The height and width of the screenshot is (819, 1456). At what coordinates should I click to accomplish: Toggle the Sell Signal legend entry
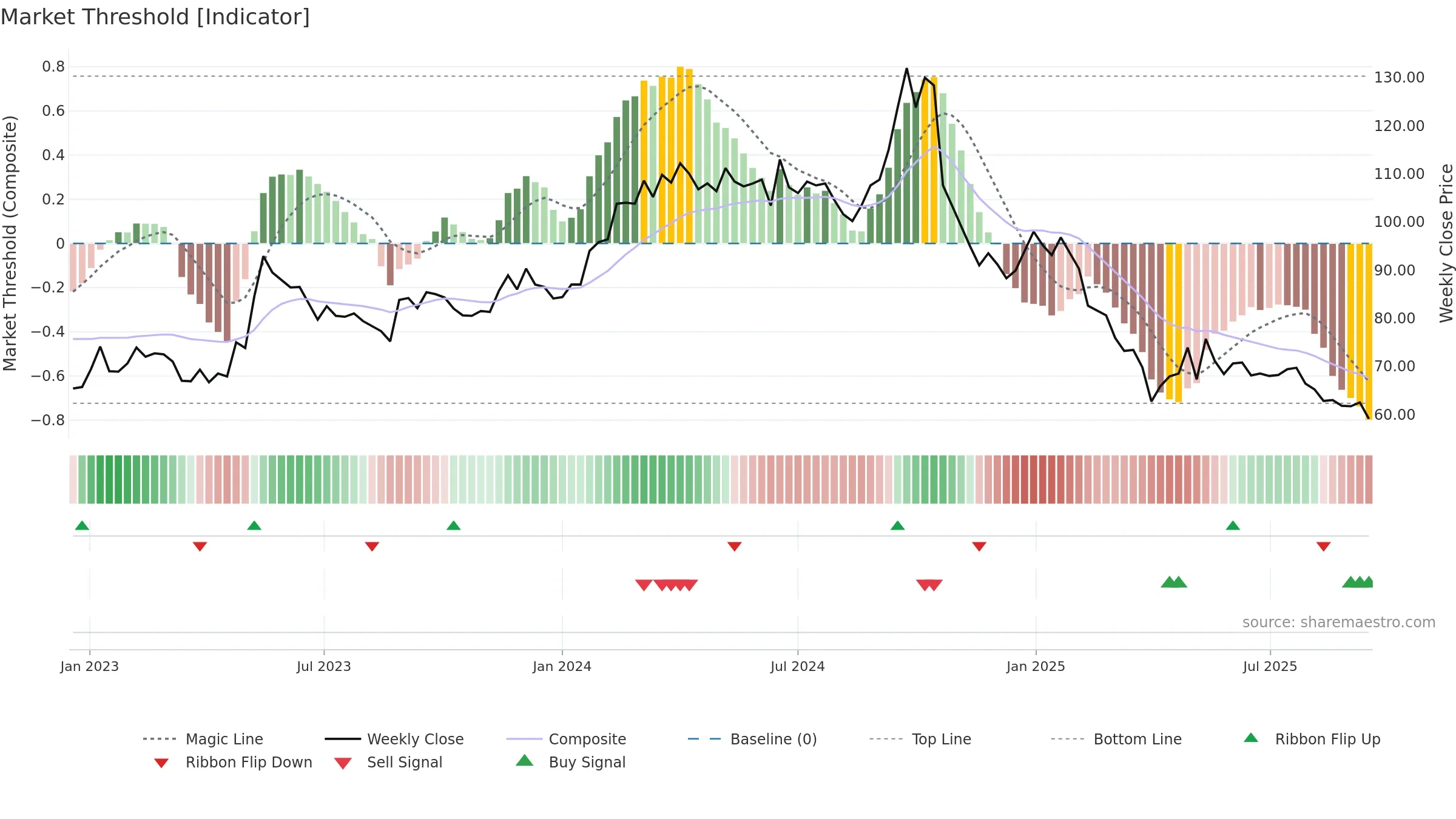(x=388, y=762)
